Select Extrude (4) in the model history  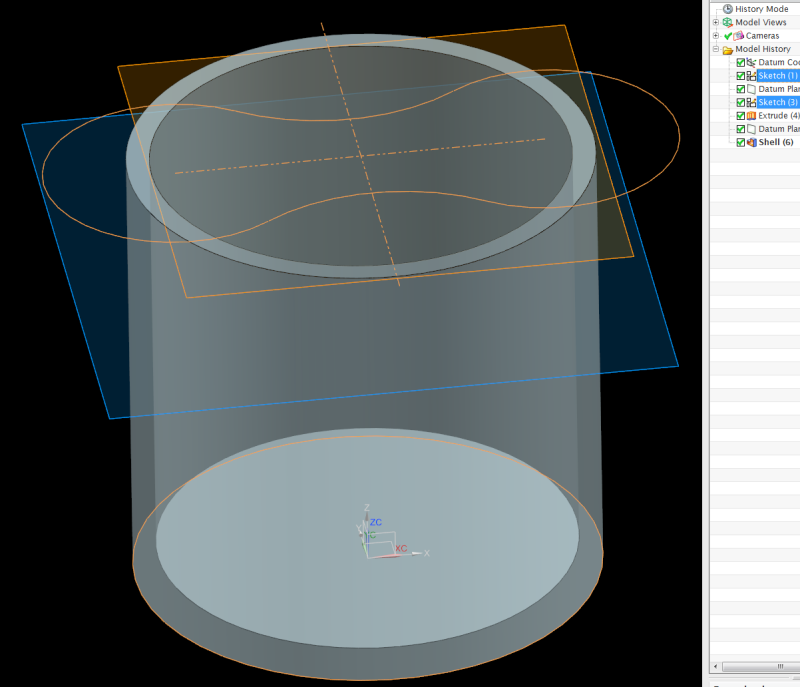(x=779, y=115)
